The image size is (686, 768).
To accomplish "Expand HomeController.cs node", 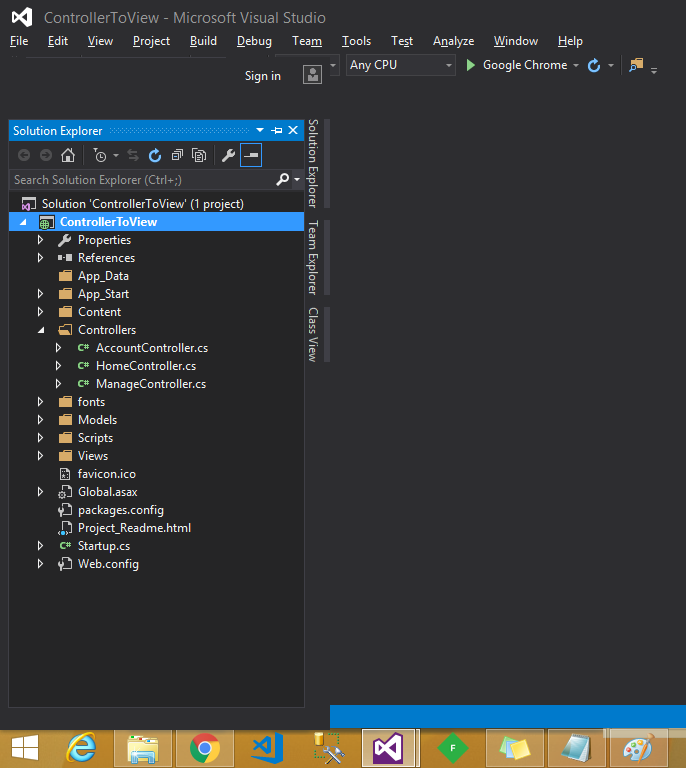I will coord(58,366).
